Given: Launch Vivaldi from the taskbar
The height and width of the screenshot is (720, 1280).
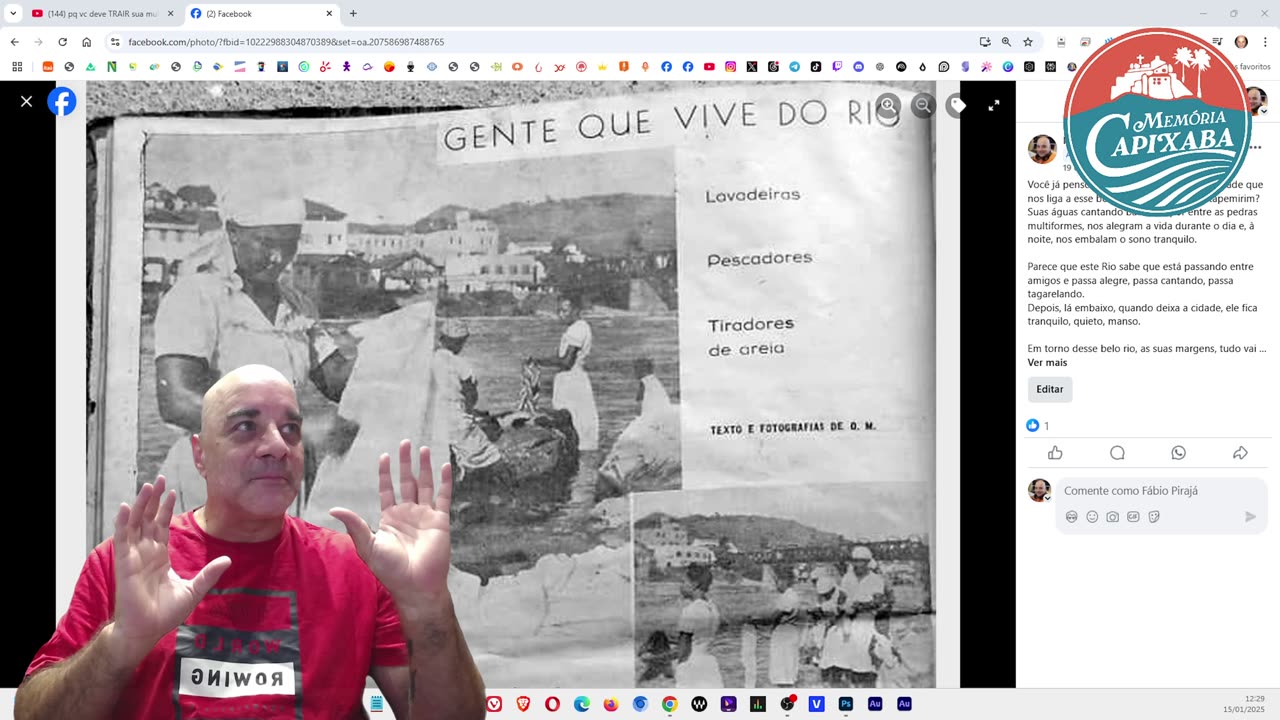Looking at the screenshot, I should pos(494,704).
